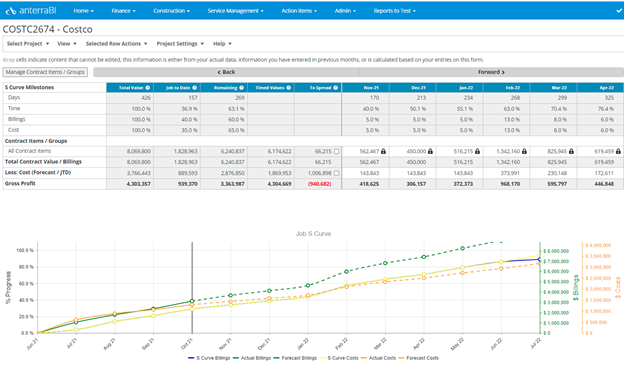
Task: Expand the Select Project dropdown
Action: [28, 44]
